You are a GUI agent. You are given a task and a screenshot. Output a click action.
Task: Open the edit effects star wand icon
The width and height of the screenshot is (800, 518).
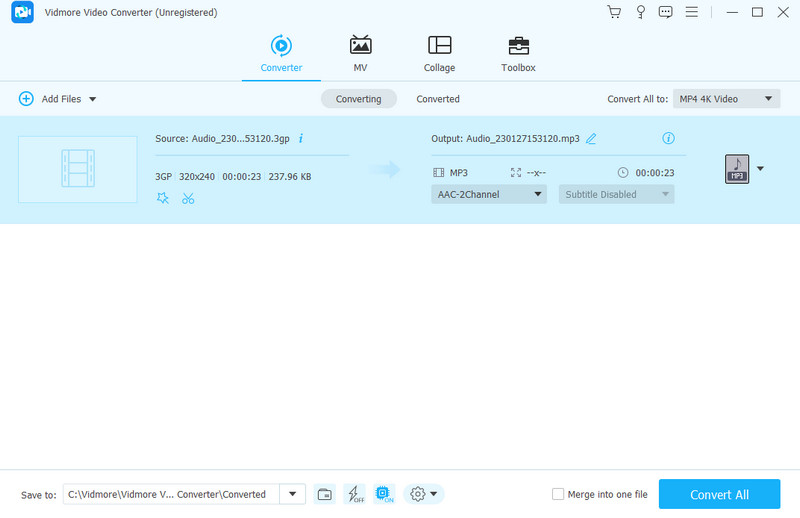click(163, 198)
